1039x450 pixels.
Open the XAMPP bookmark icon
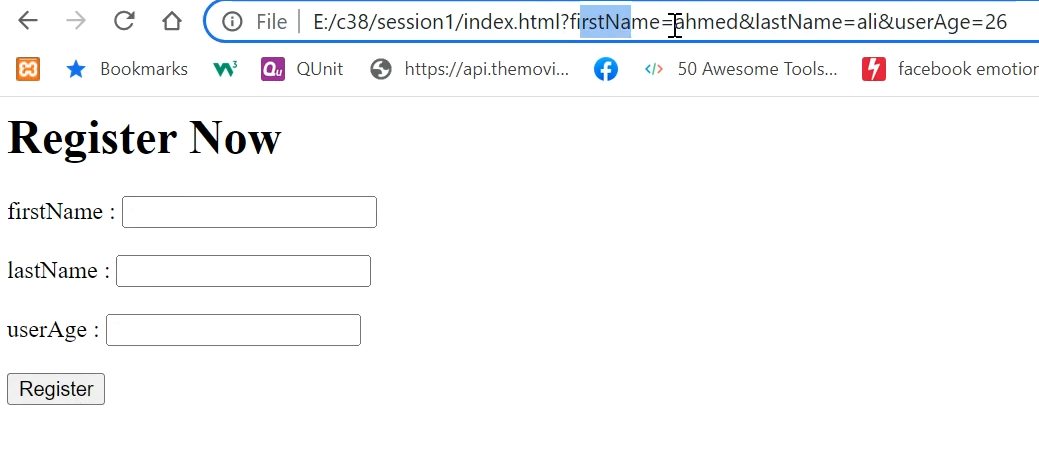[x=28, y=69]
